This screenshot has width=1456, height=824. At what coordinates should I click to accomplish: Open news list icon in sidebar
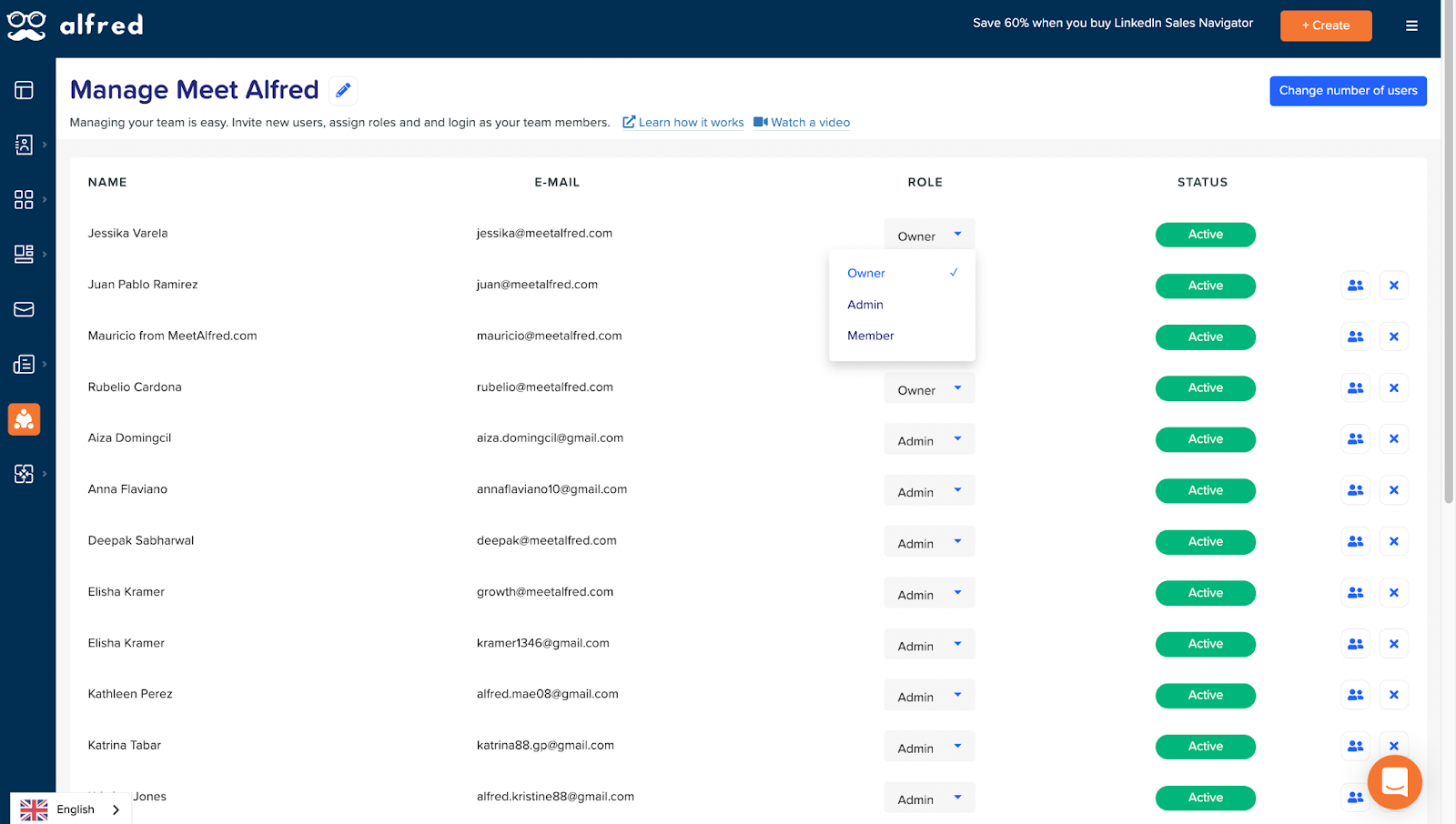click(x=25, y=364)
